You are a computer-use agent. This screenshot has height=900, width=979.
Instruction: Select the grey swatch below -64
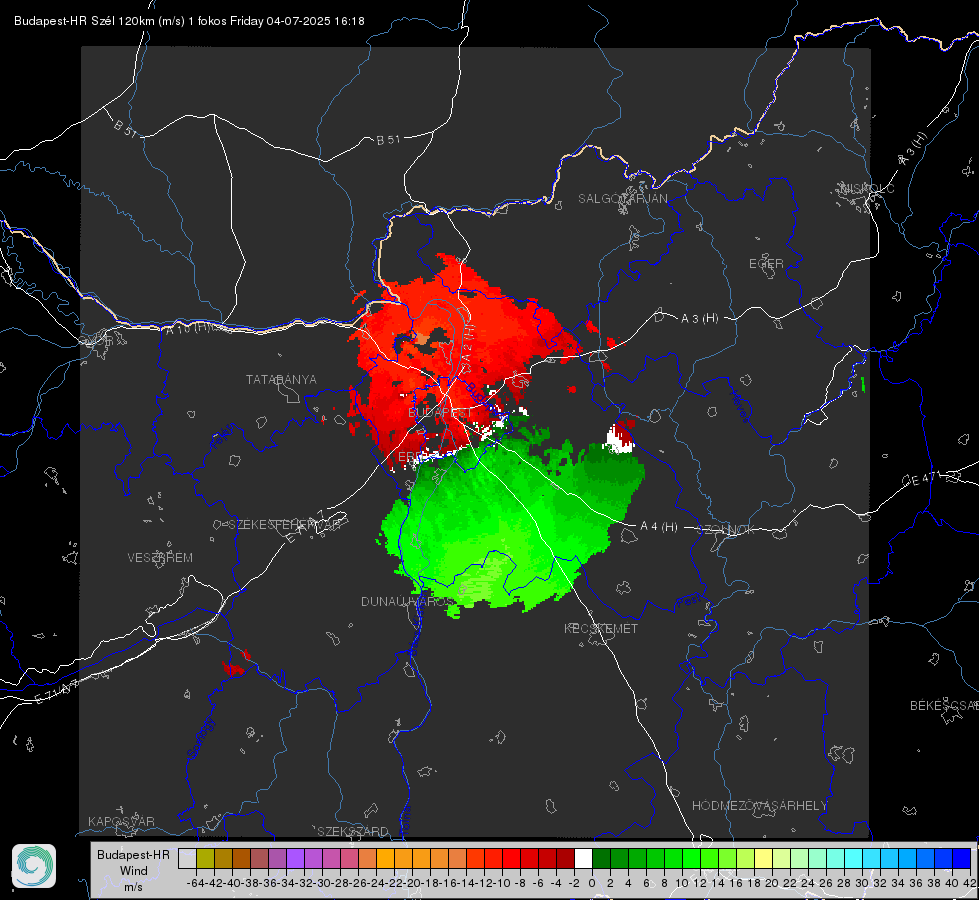[187, 858]
